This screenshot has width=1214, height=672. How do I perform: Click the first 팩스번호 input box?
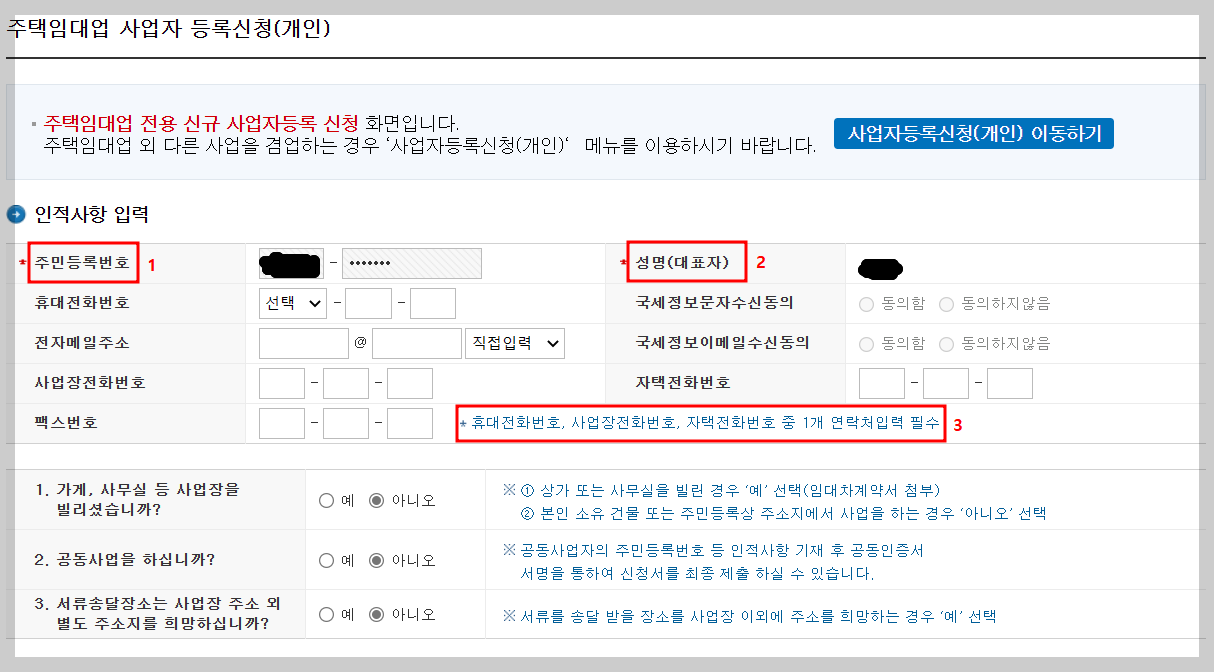pos(282,422)
